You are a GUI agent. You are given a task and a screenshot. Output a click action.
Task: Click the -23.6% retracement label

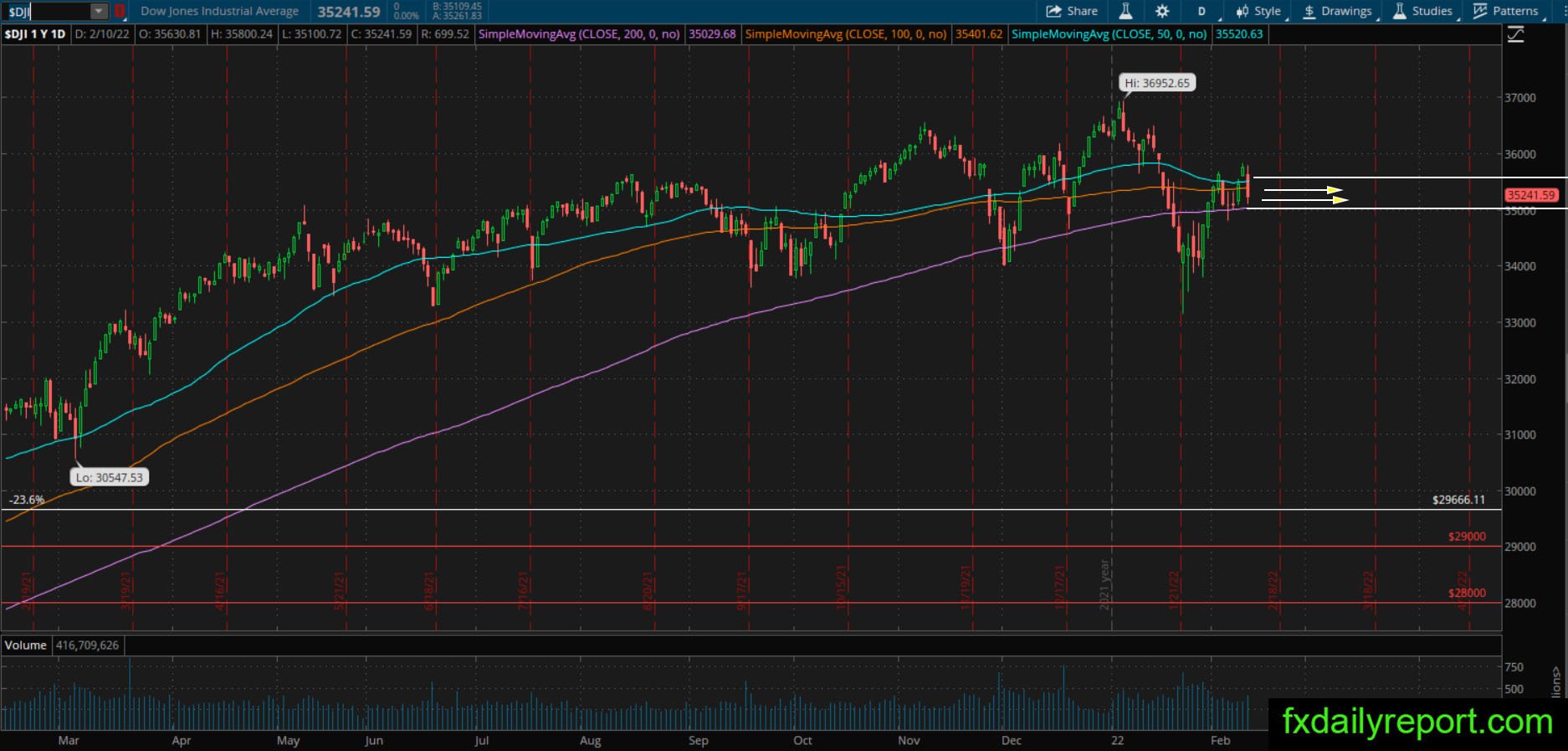(x=27, y=500)
